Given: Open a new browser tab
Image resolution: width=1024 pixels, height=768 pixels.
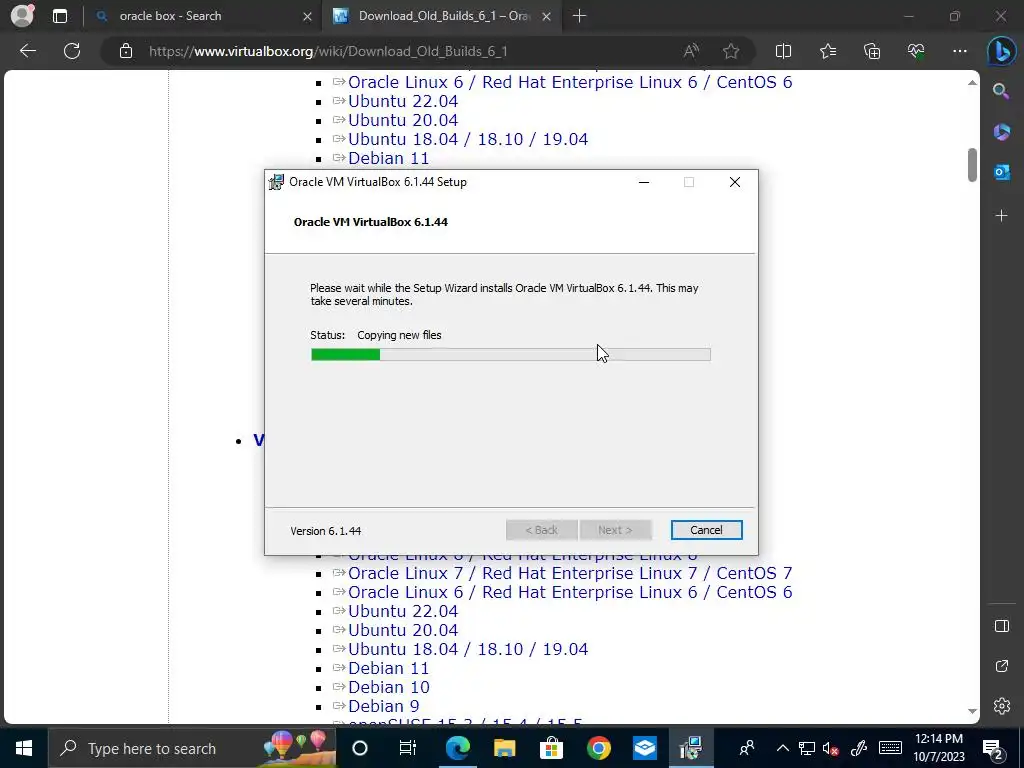Looking at the screenshot, I should tap(579, 16).
